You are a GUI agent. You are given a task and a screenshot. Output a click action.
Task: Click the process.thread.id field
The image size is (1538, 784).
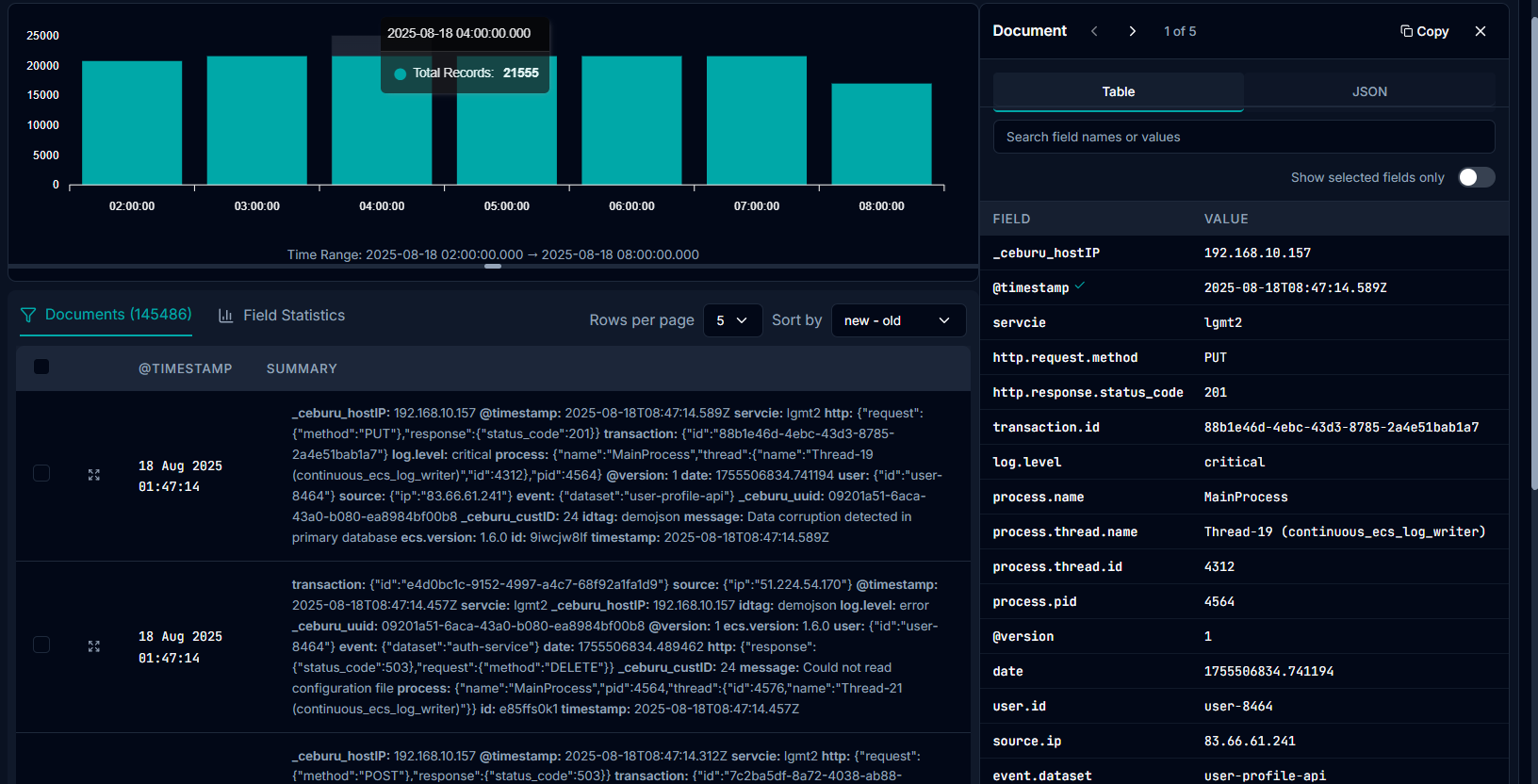pos(1057,566)
